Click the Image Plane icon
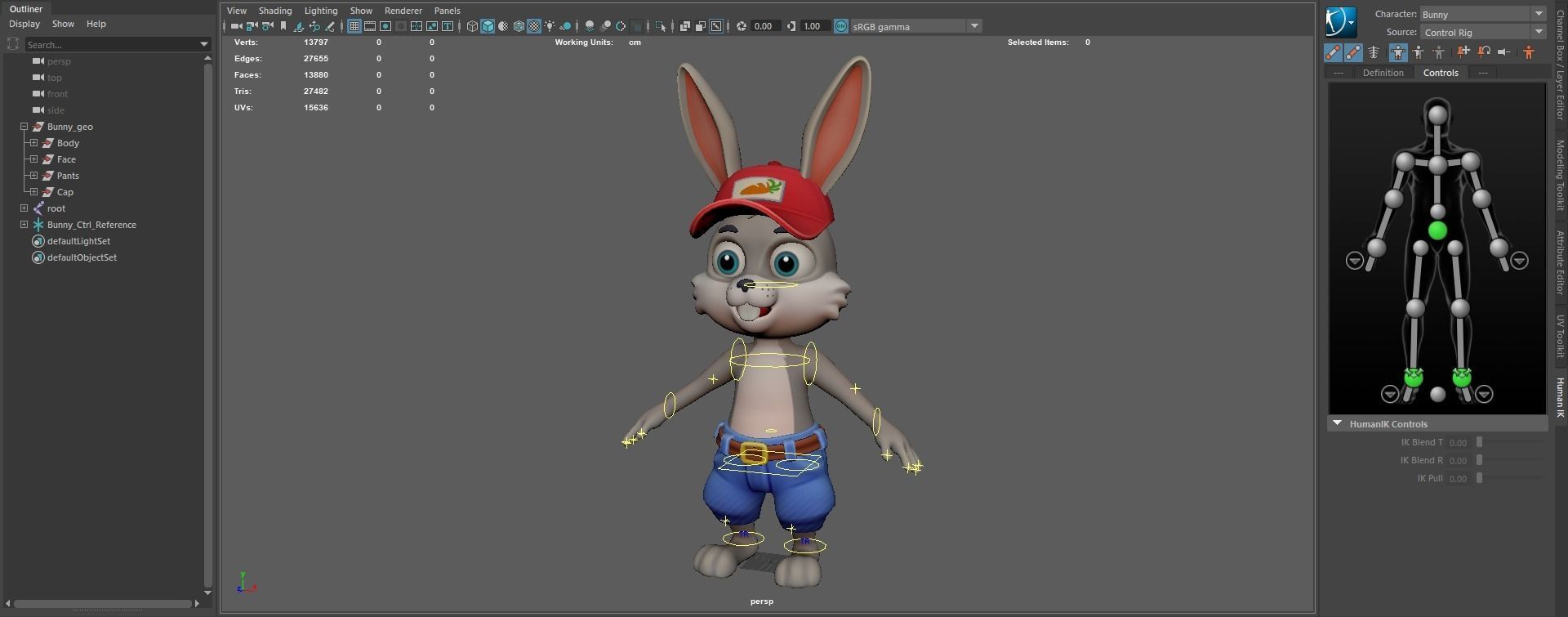This screenshot has width=1568, height=617. [x=299, y=26]
